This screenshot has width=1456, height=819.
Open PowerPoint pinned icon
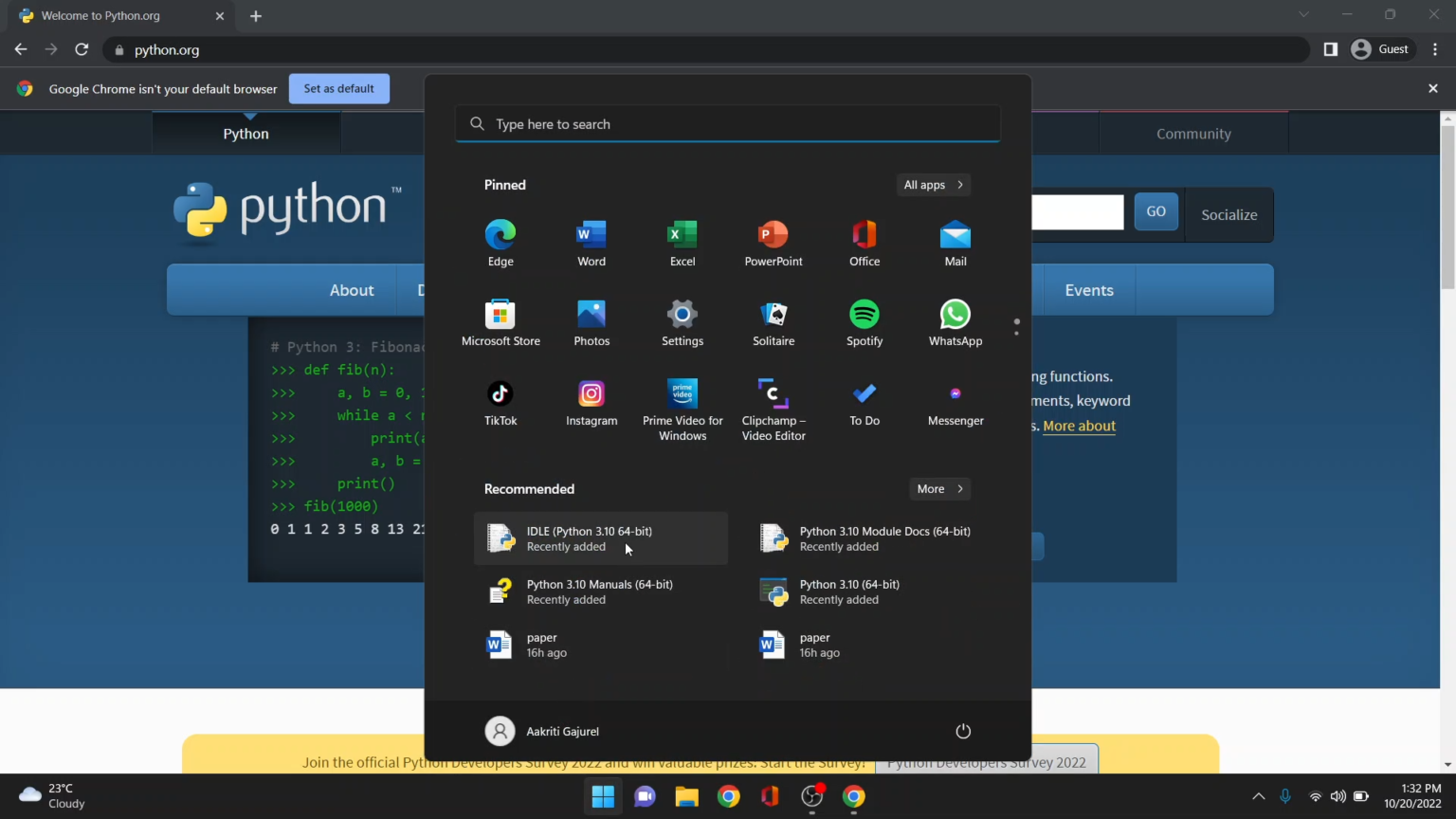coord(773,243)
